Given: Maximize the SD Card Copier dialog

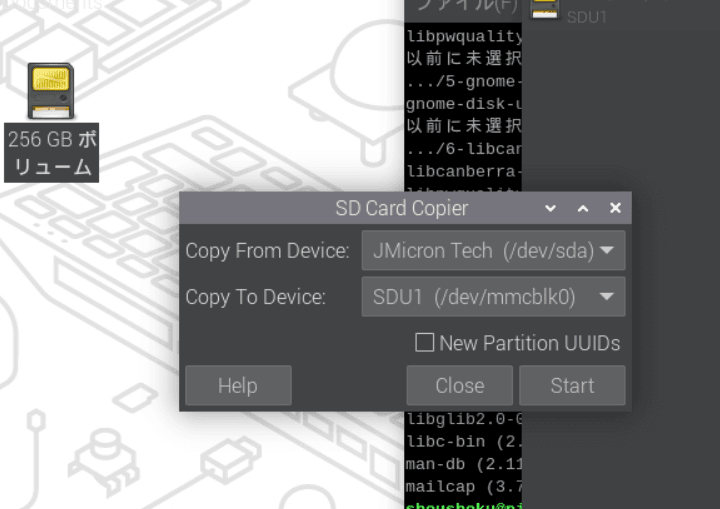Looking at the screenshot, I should 583,209.
